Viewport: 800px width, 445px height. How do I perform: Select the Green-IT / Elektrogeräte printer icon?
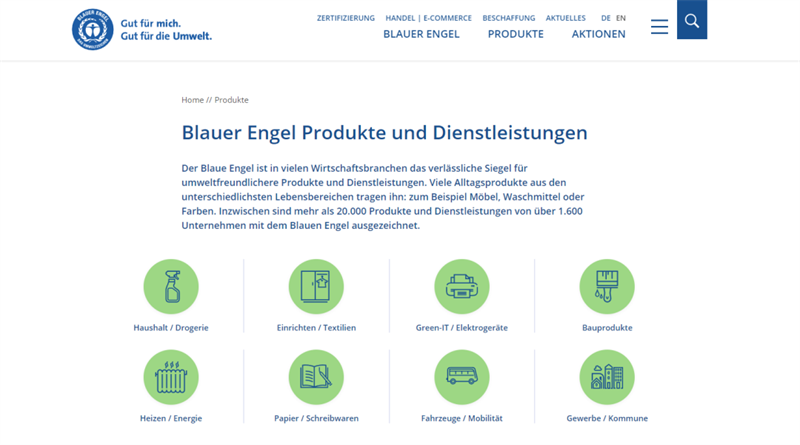[462, 287]
